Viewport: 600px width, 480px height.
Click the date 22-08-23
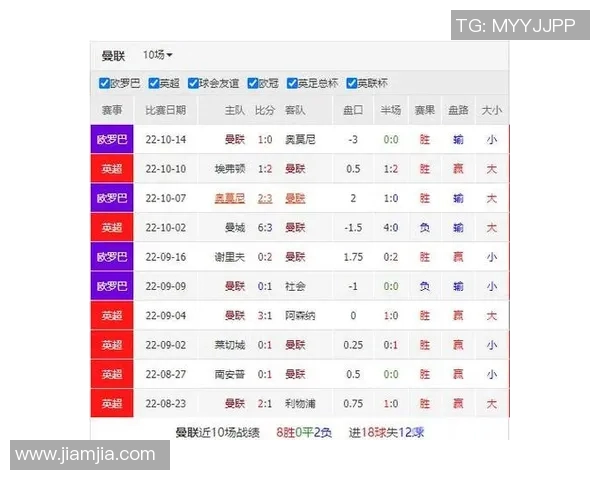[x=166, y=403]
